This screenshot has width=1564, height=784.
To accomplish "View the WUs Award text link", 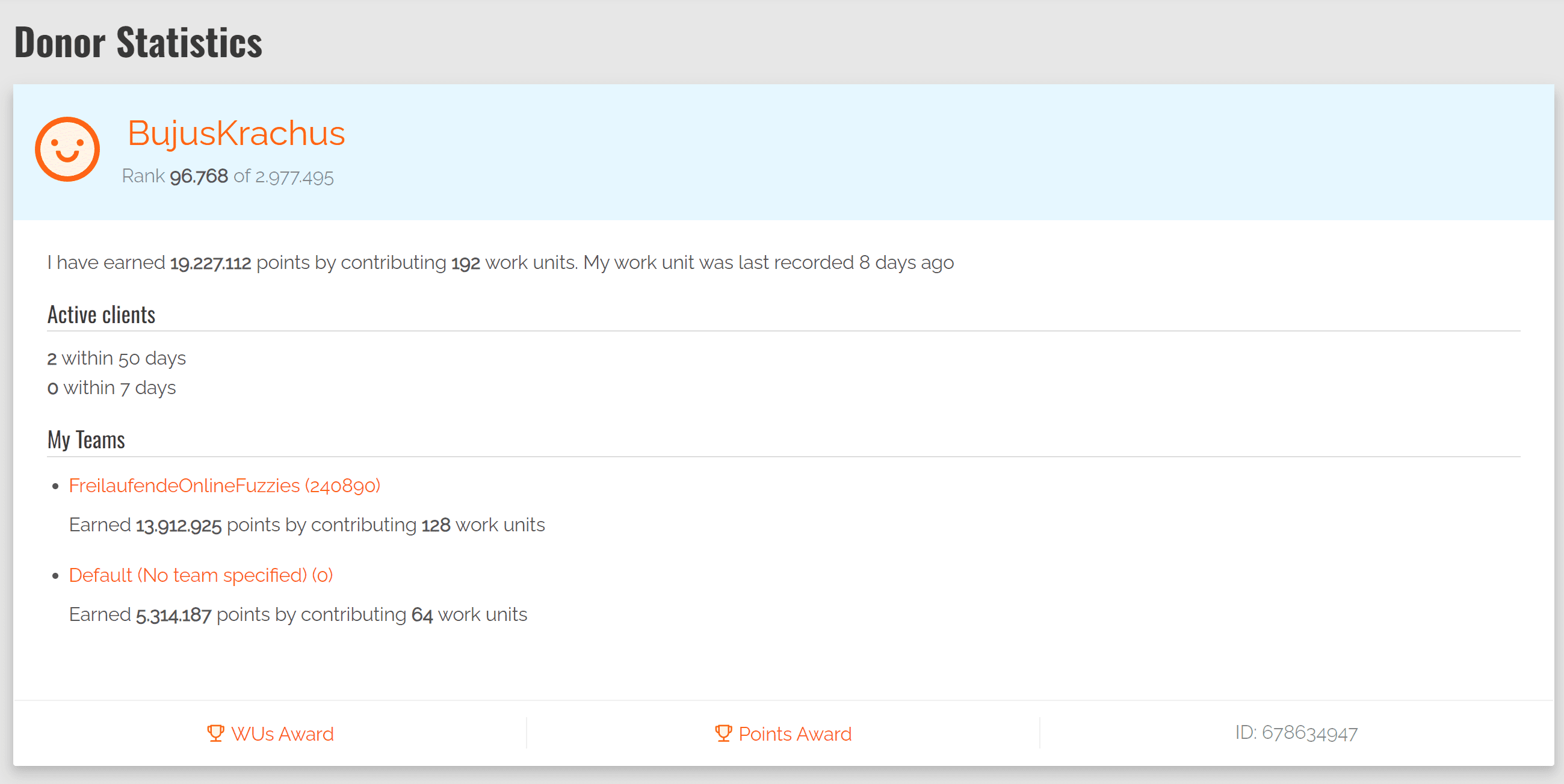I will (282, 733).
